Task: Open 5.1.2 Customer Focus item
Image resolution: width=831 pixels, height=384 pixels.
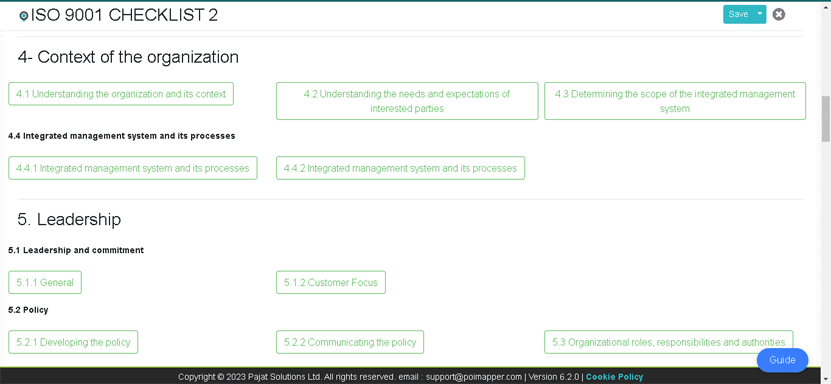Action: (x=331, y=282)
